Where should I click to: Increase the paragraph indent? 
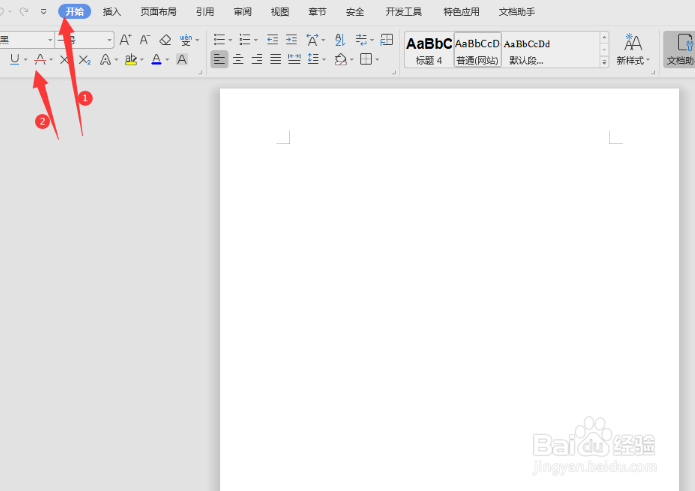point(291,40)
